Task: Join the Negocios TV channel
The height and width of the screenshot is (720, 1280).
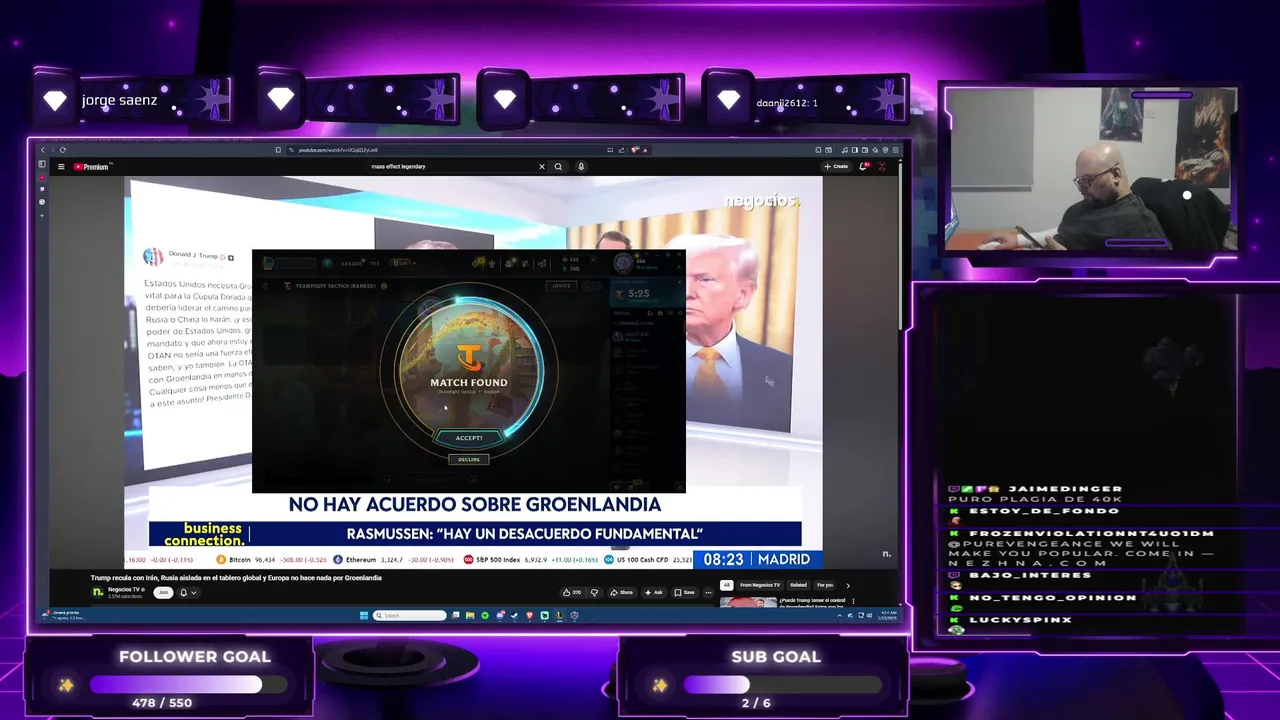Action: (162, 592)
